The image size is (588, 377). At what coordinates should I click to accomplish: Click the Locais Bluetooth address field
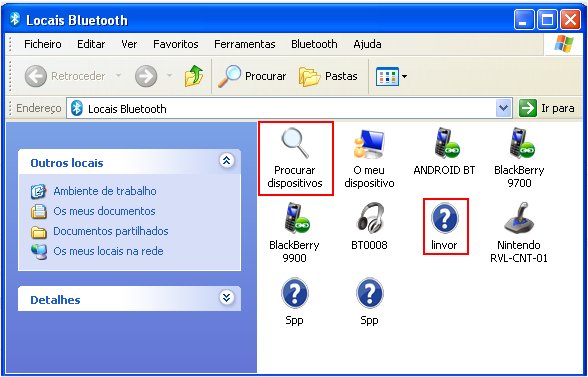pyautogui.click(x=289, y=109)
